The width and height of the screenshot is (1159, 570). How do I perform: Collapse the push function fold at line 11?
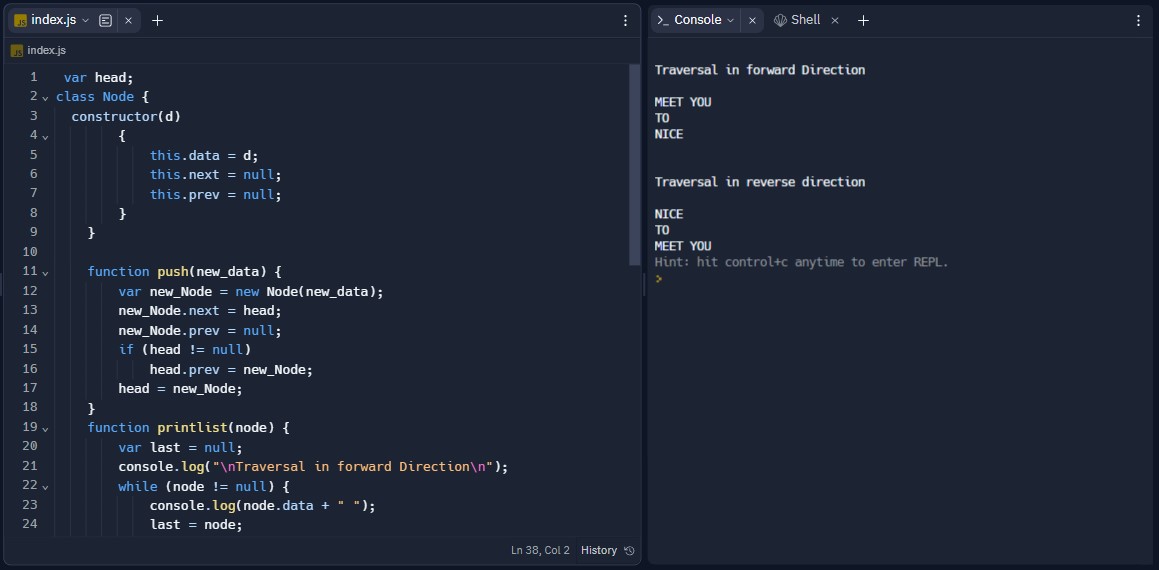click(45, 272)
